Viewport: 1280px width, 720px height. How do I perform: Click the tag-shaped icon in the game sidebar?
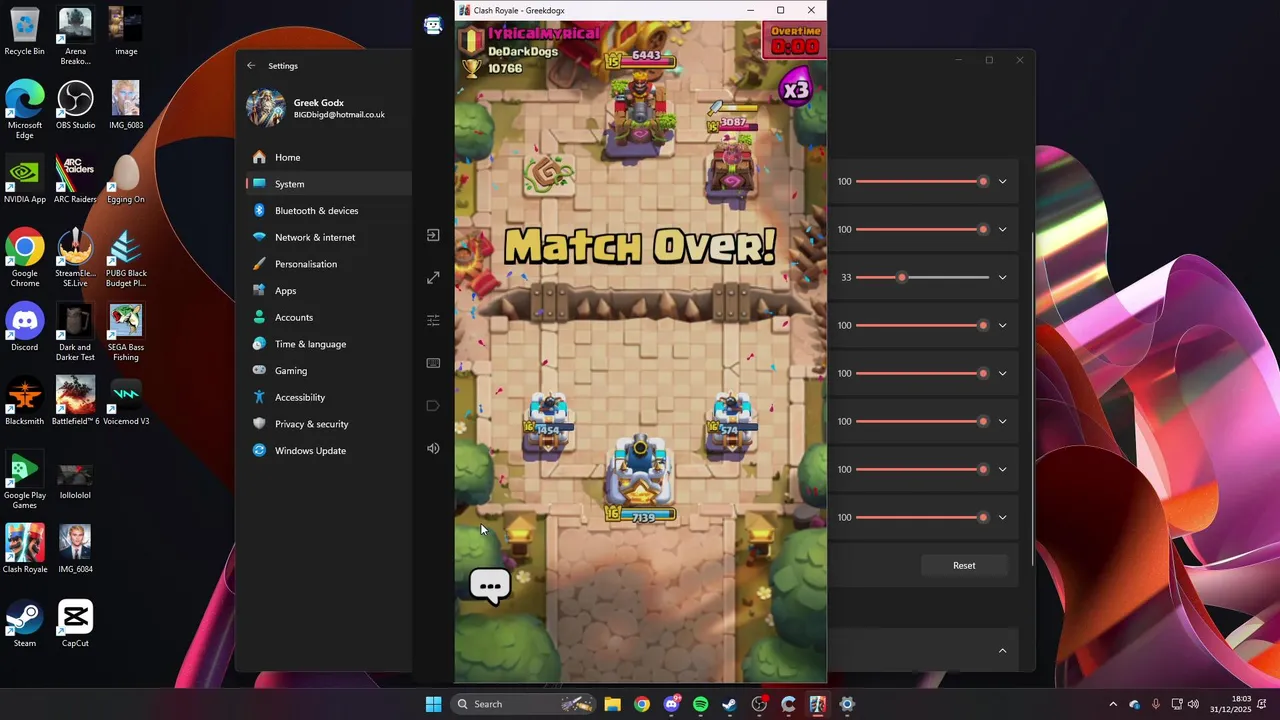pos(433,405)
